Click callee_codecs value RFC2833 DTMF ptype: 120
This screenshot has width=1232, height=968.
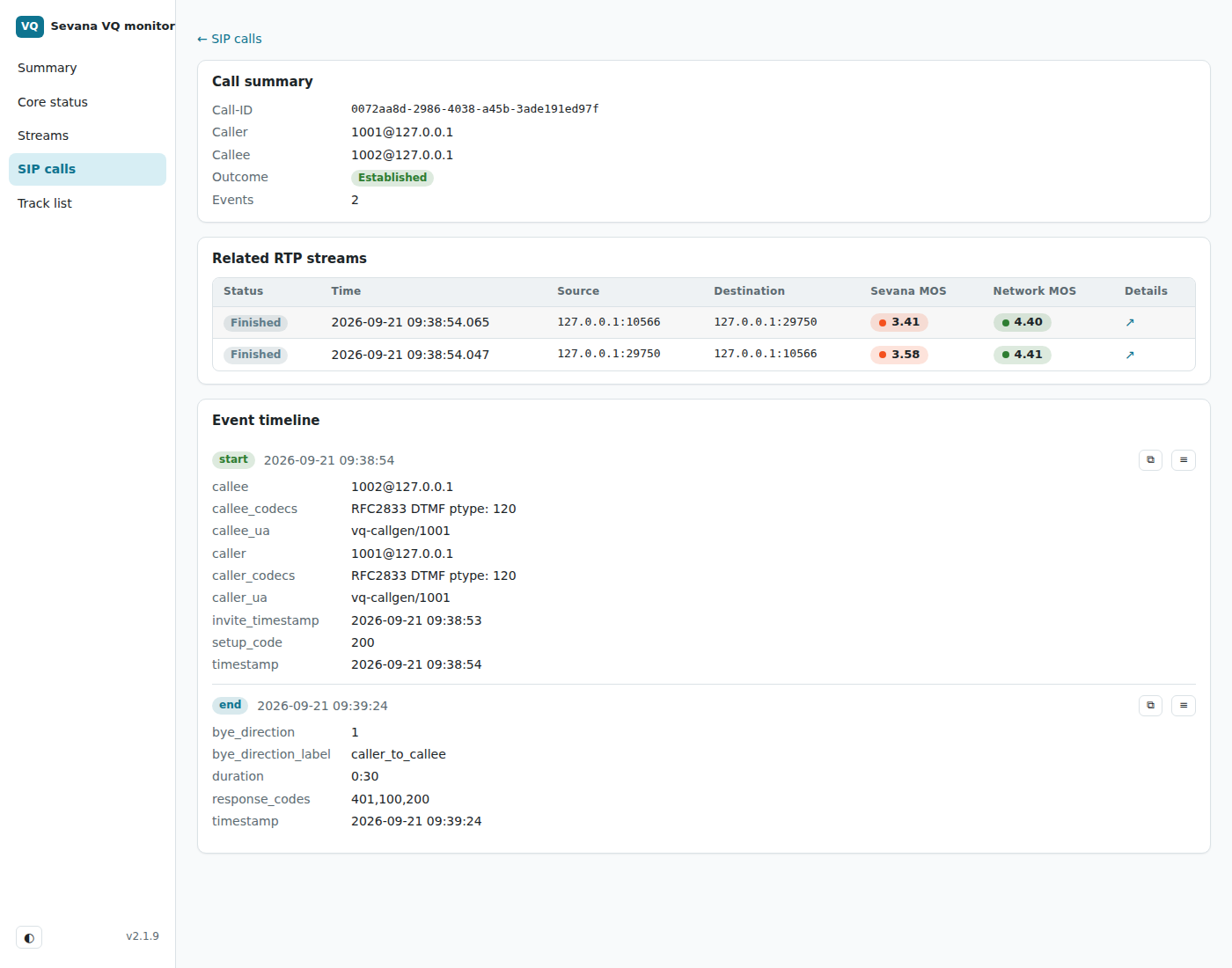pos(433,509)
